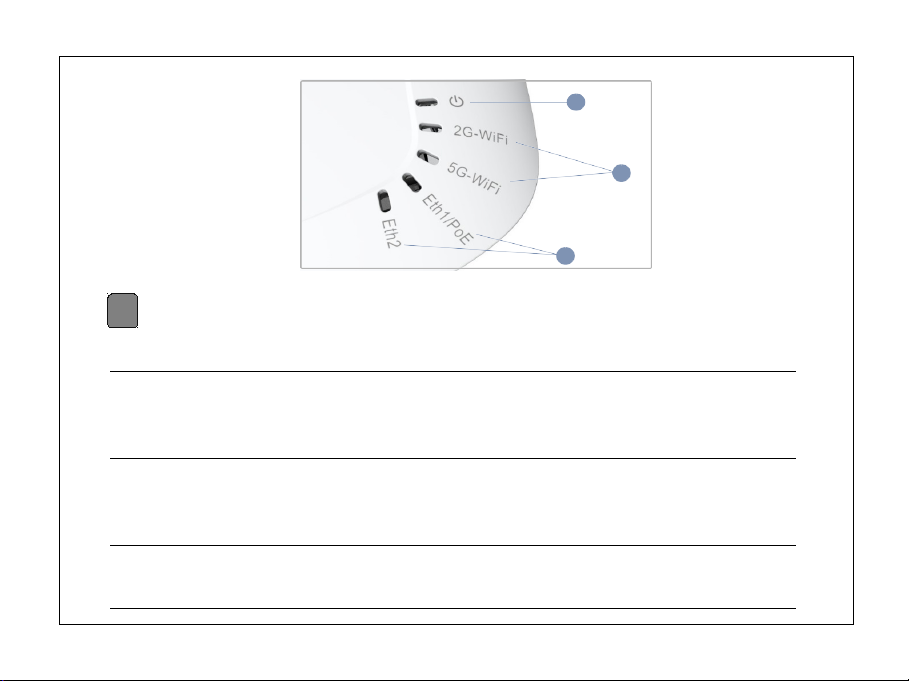Click the power symbol icon
The width and height of the screenshot is (909, 681).
456,101
